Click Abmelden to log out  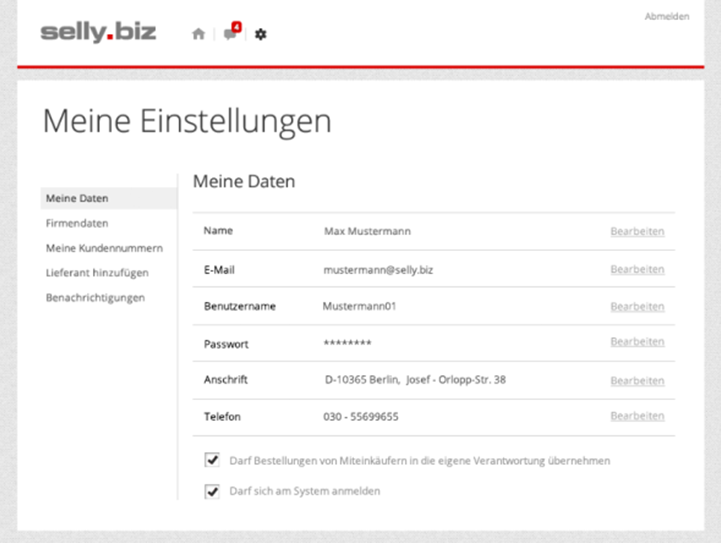click(x=666, y=16)
